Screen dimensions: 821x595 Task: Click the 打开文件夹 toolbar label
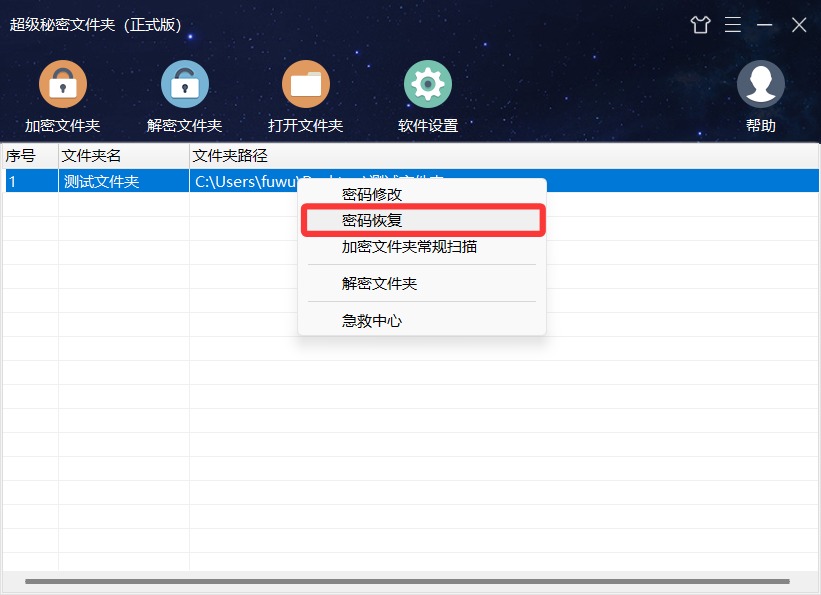[306, 126]
